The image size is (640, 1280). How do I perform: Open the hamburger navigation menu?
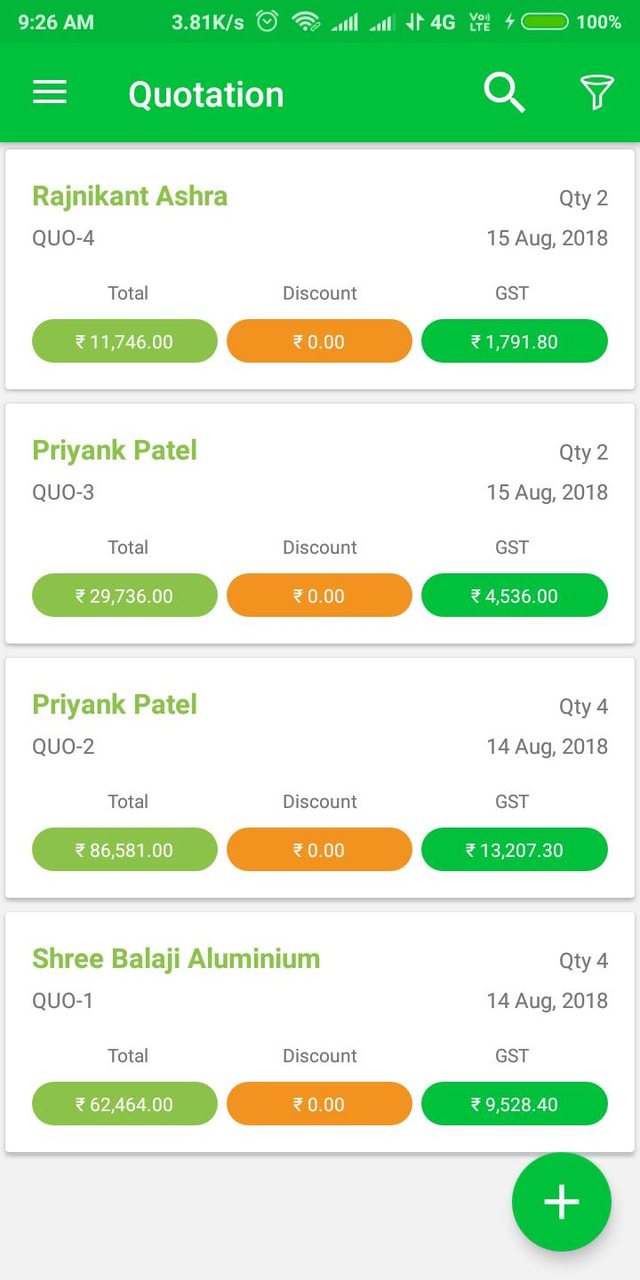(x=50, y=93)
